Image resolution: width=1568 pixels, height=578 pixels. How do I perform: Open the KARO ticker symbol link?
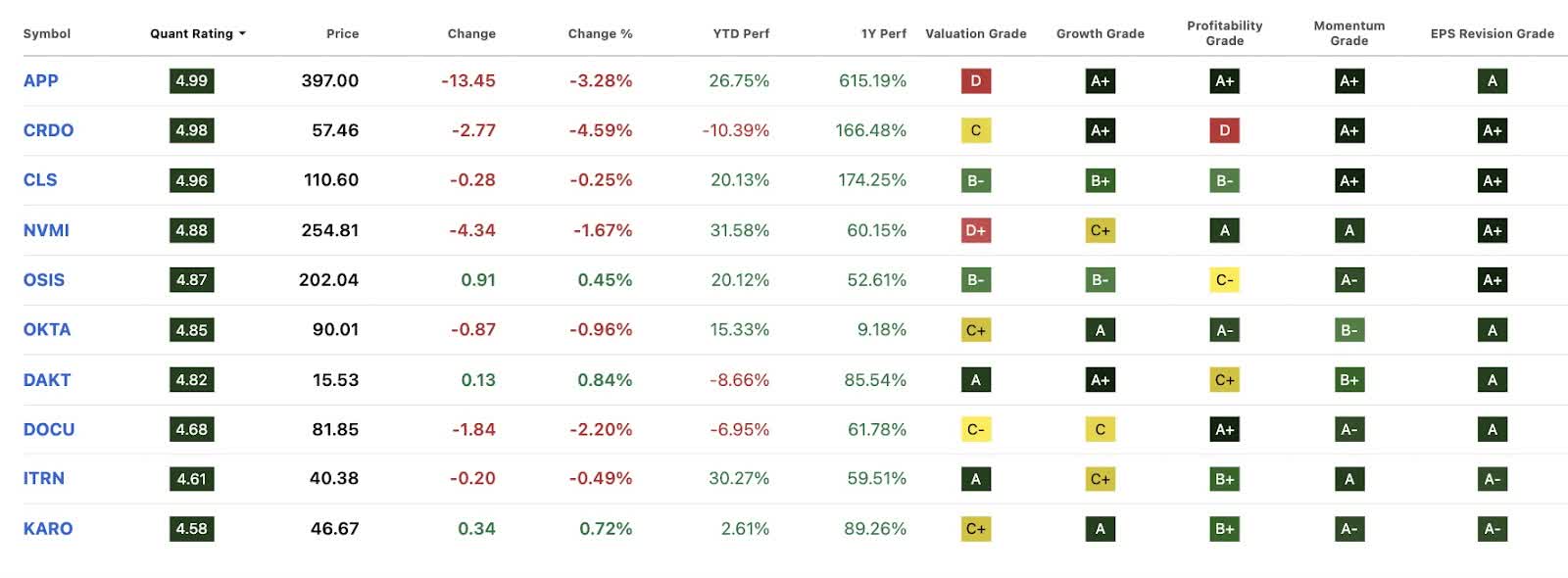pos(47,528)
